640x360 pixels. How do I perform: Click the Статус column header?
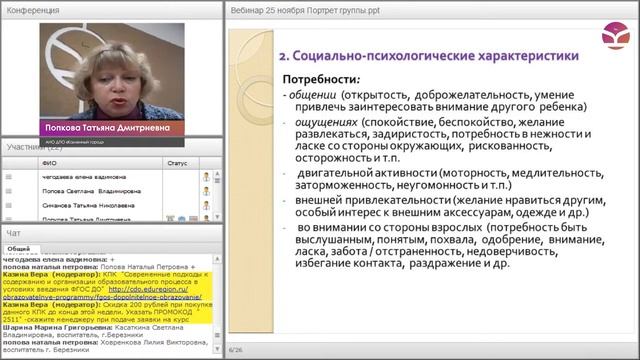(x=181, y=163)
